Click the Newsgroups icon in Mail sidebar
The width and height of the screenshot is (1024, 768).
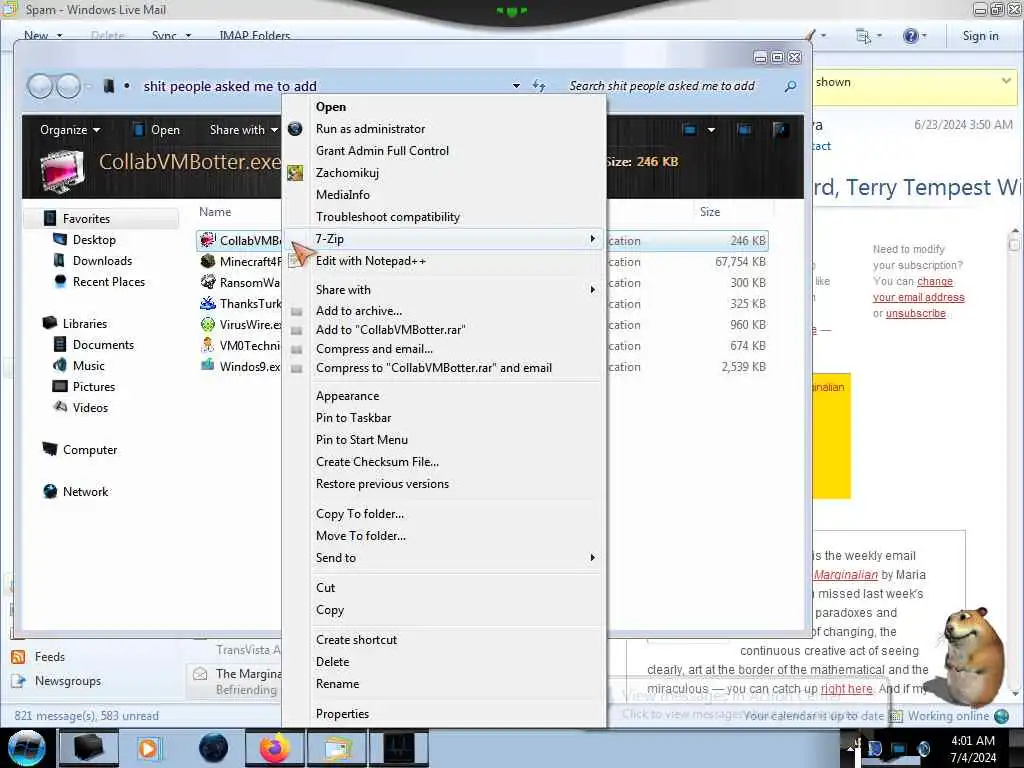tap(18, 681)
